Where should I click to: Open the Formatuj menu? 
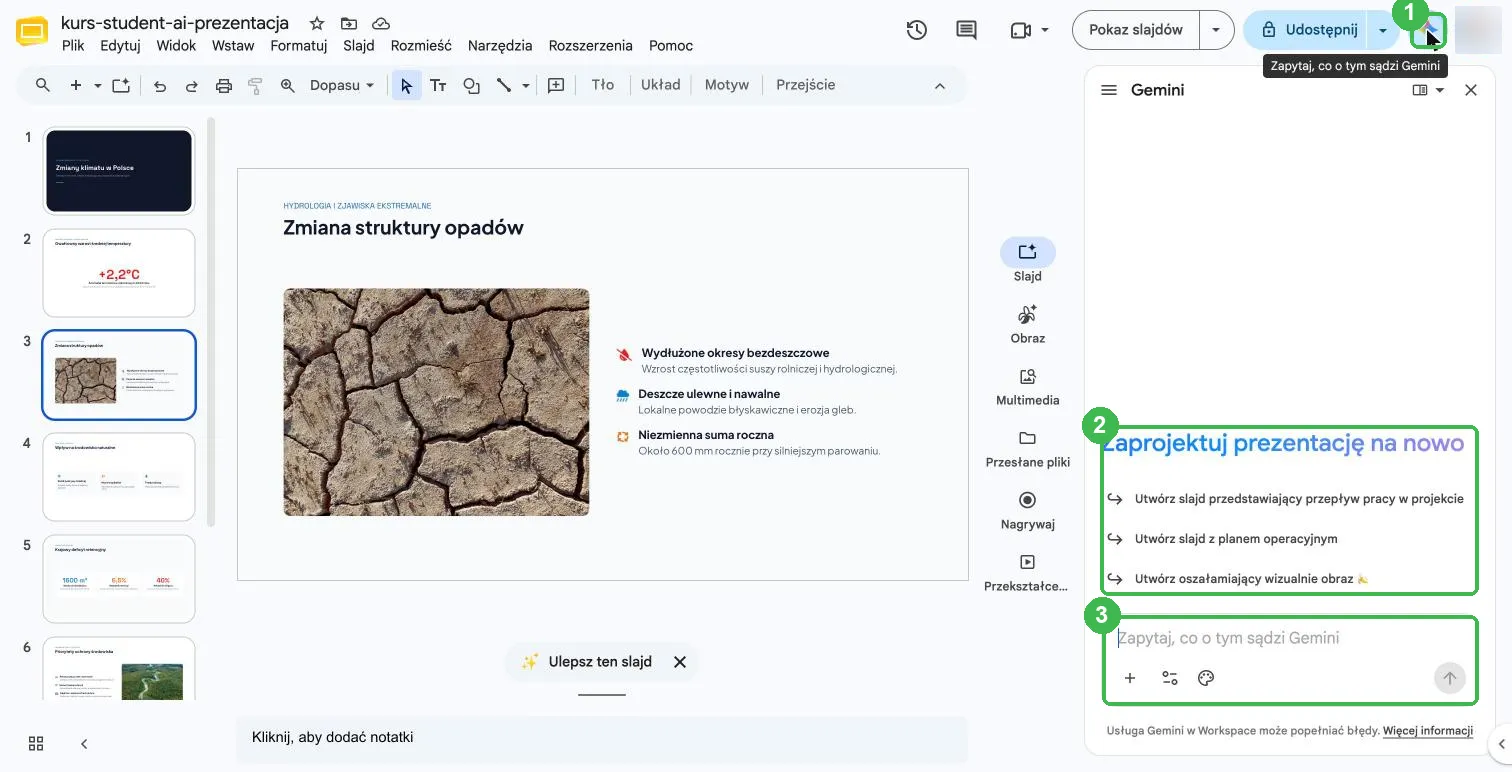299,45
